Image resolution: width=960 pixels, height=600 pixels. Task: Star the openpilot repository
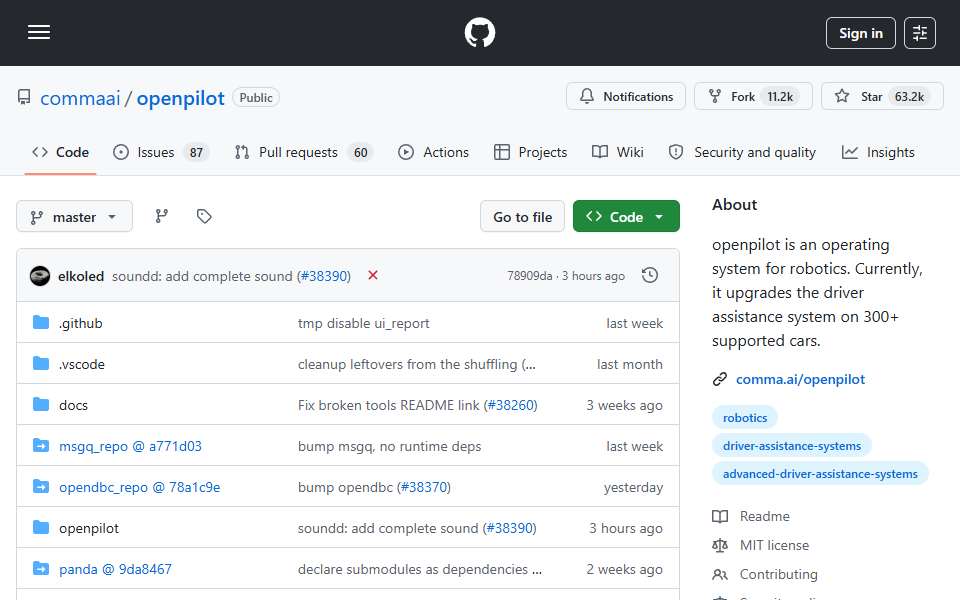882,97
